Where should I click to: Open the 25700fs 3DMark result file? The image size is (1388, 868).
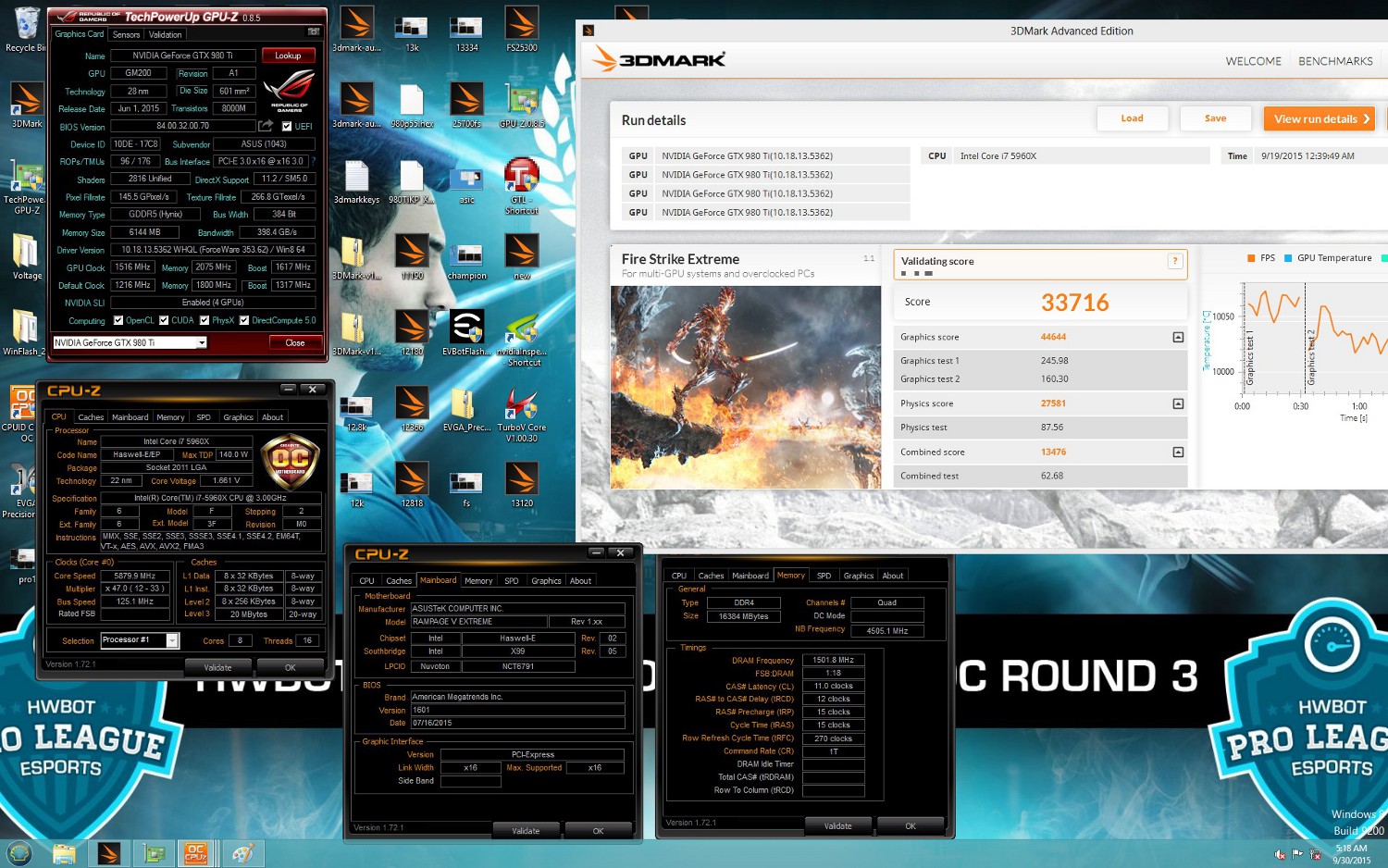(466, 105)
